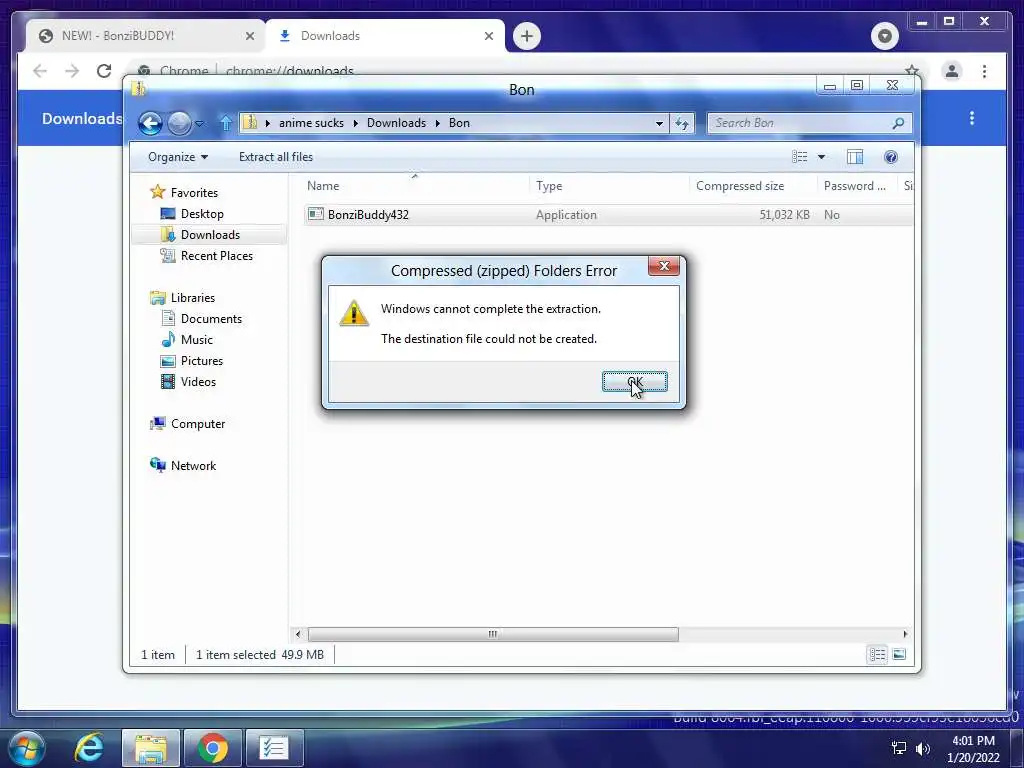1024x768 pixels.
Task: Click 'anime sucks' in the breadcrumb path
Action: point(311,123)
